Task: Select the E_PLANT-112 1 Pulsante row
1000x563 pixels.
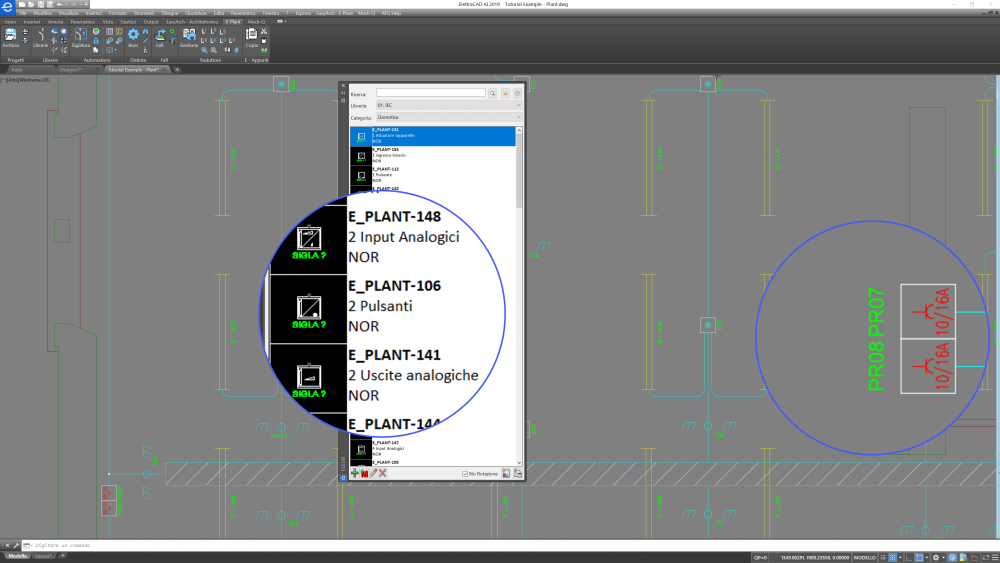Action: click(x=432, y=175)
